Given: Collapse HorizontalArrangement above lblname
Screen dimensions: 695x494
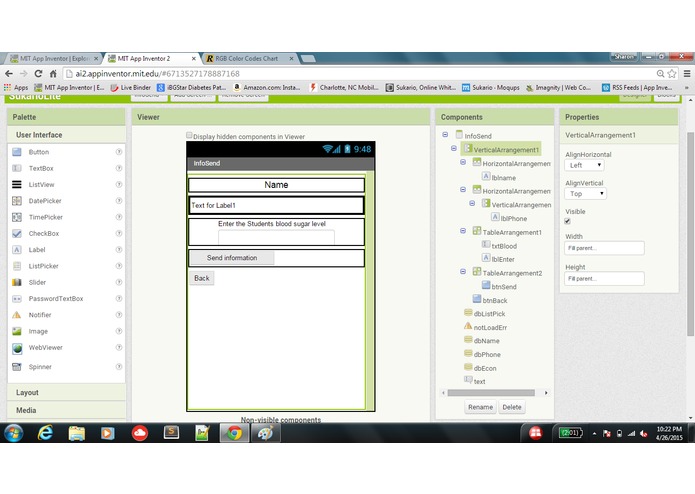Looking at the screenshot, I should [x=463, y=162].
